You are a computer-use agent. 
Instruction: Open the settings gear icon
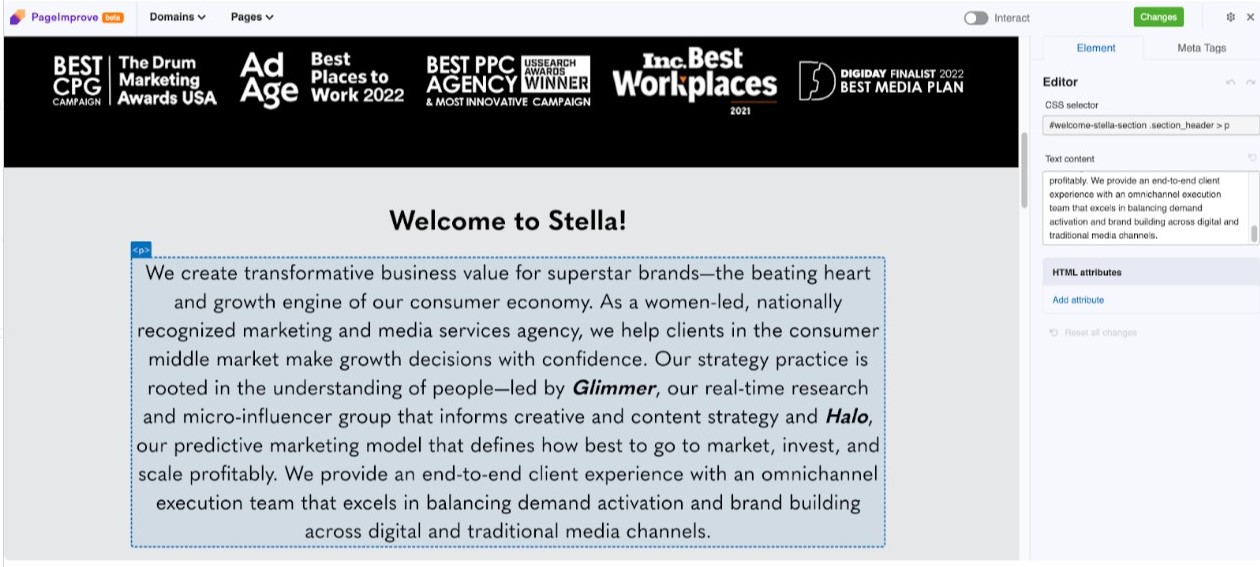tap(1230, 17)
